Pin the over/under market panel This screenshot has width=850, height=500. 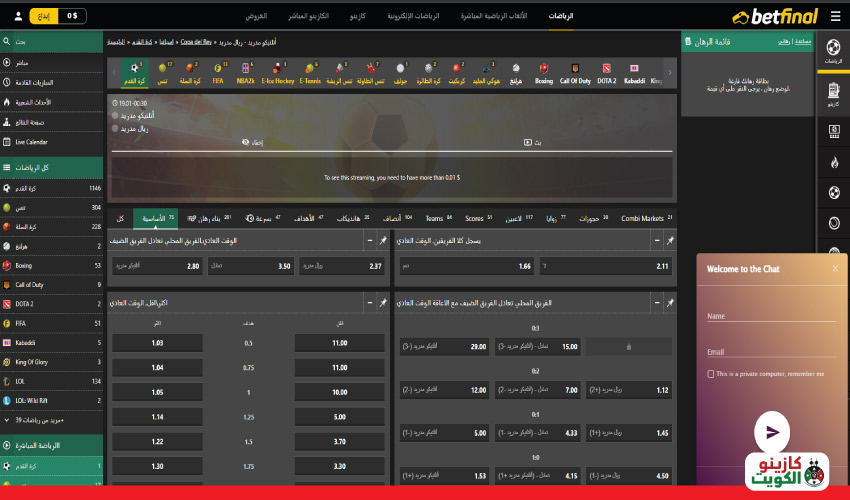click(383, 303)
